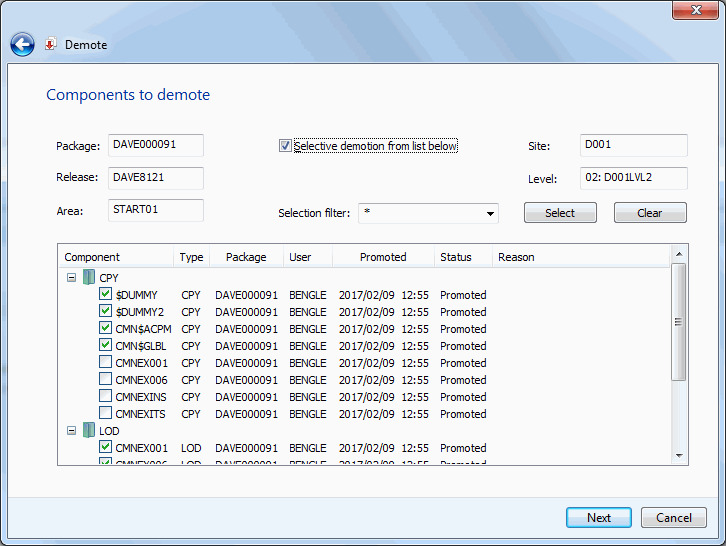Screen dimensions: 726x546
Task: Open the Selection filter dropdown
Action: point(490,213)
